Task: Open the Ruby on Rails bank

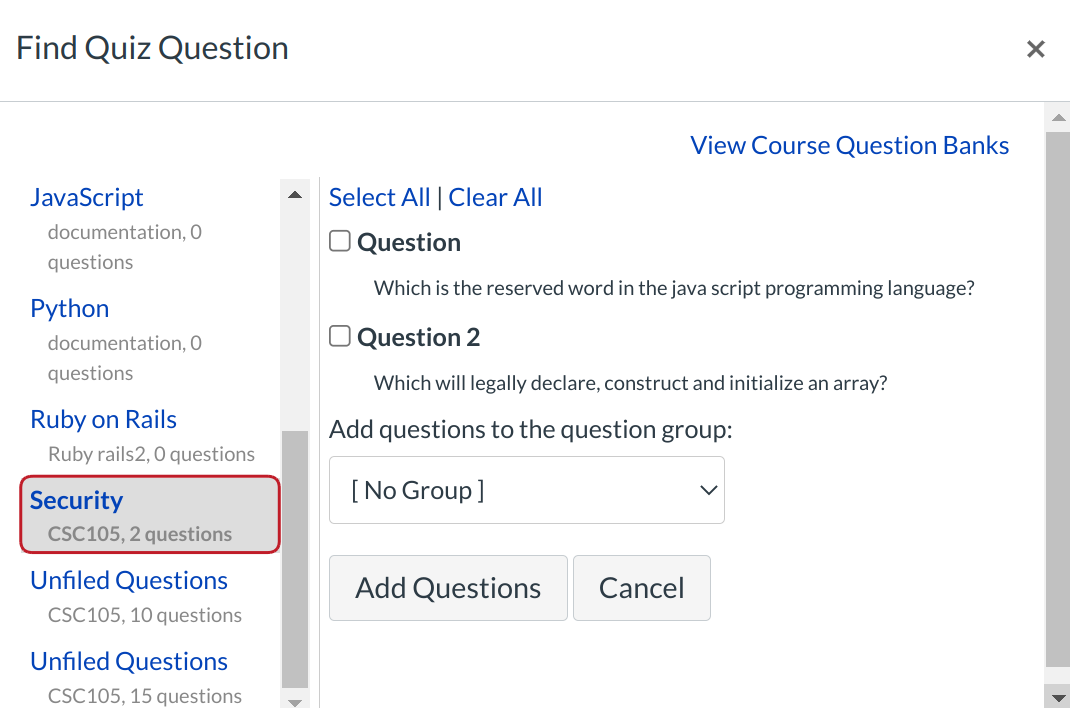Action: click(x=104, y=419)
